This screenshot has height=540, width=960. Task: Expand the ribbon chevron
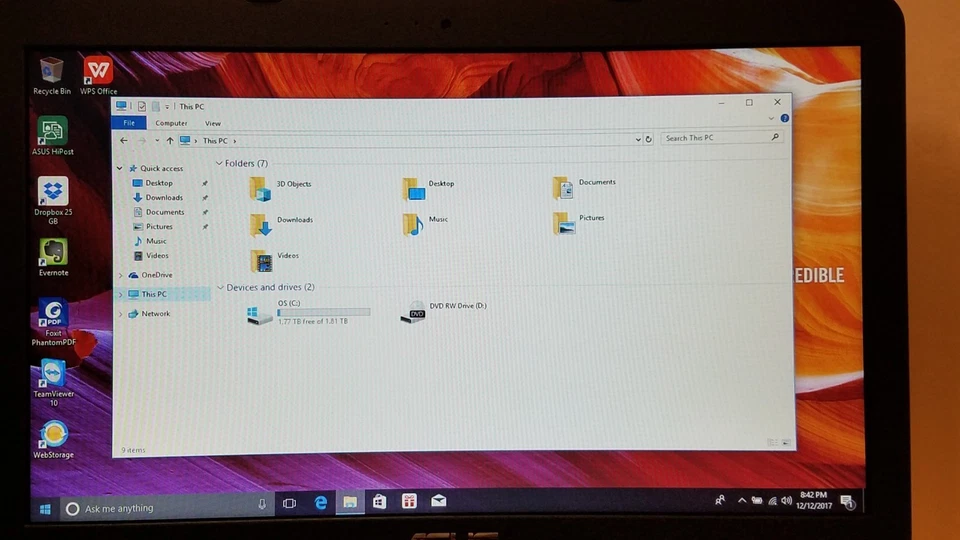[771, 118]
